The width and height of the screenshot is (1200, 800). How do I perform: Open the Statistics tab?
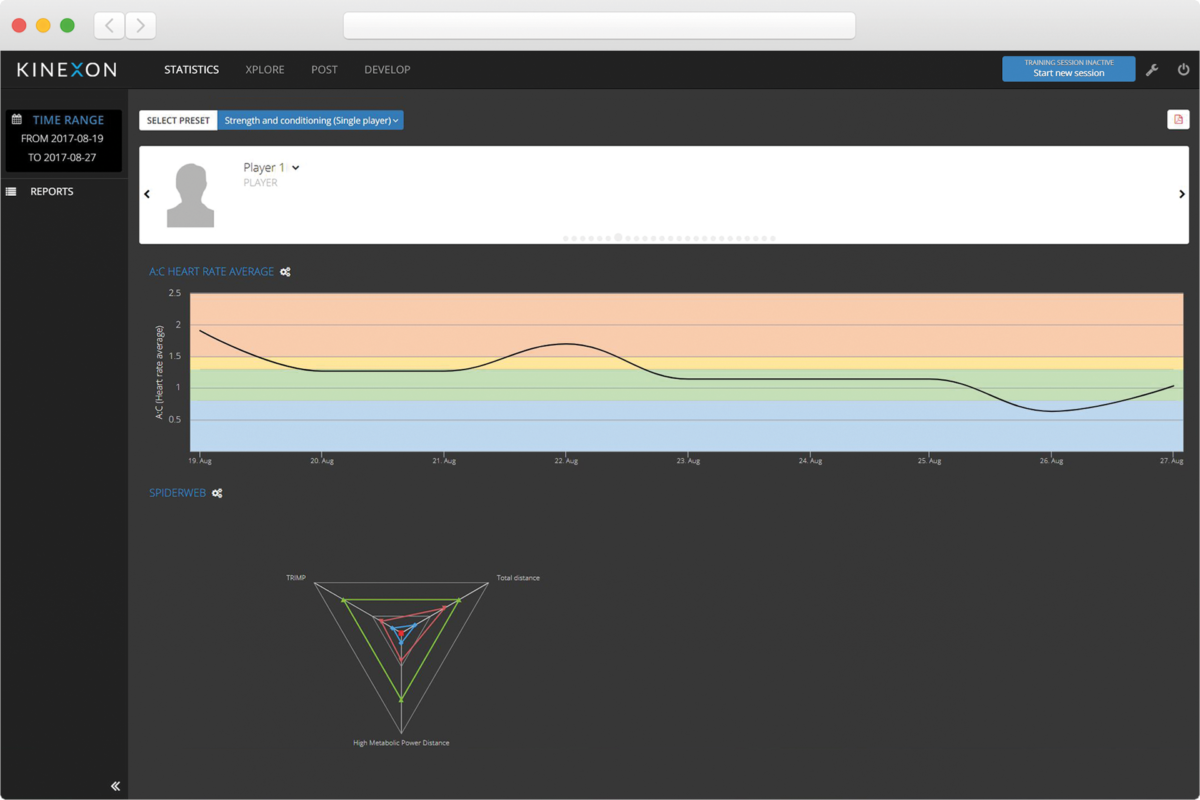191,70
